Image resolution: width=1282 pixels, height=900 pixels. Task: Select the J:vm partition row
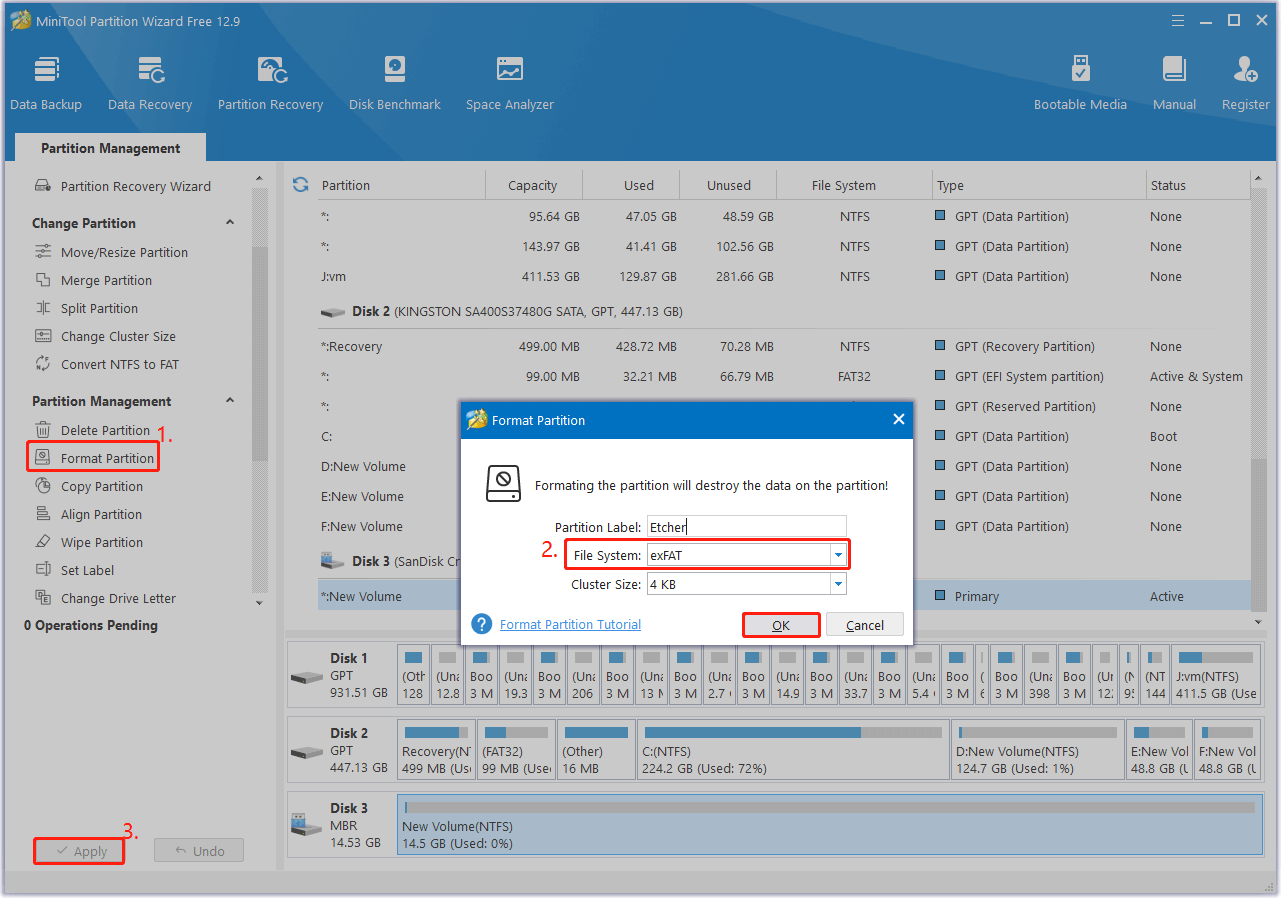(x=784, y=276)
